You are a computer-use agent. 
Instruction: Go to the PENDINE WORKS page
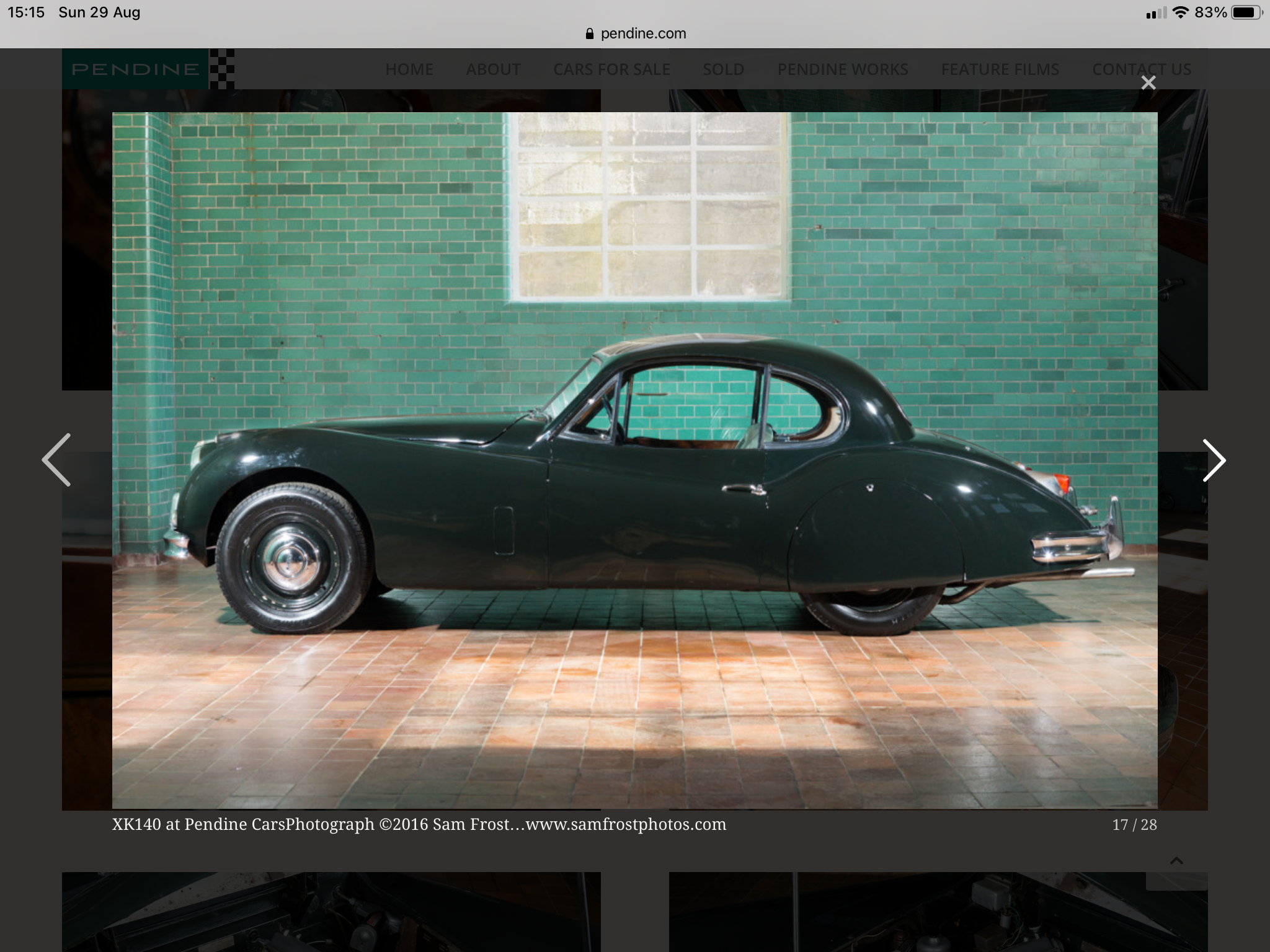[842, 69]
